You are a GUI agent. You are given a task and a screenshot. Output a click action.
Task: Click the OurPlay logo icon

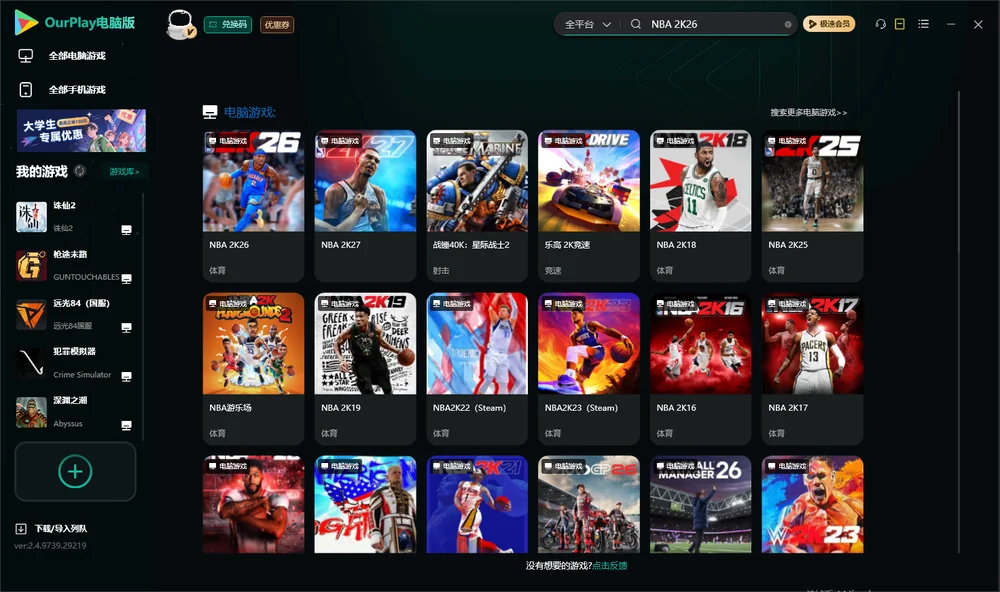click(x=26, y=22)
